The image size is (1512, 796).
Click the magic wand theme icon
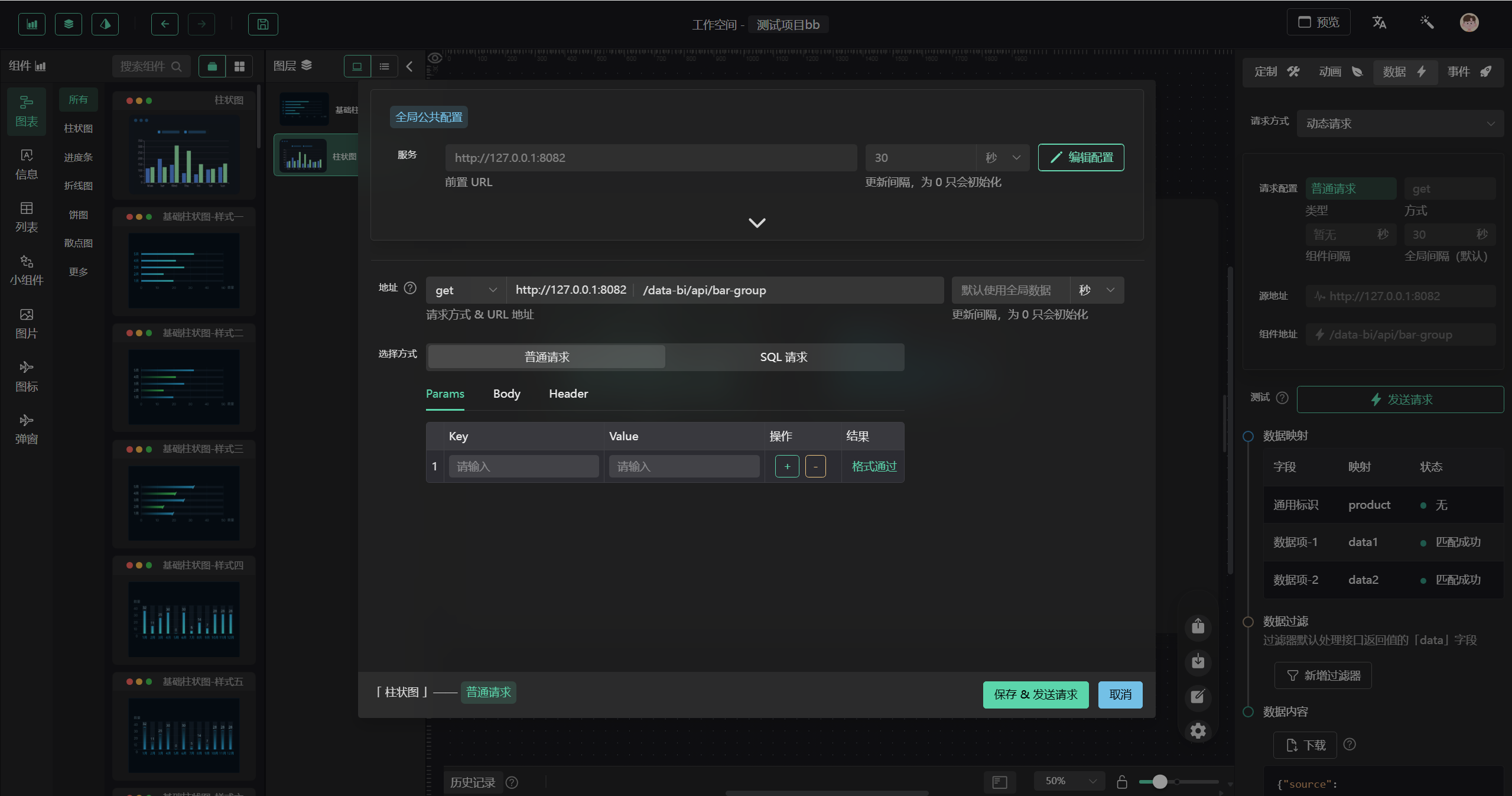(x=1426, y=22)
